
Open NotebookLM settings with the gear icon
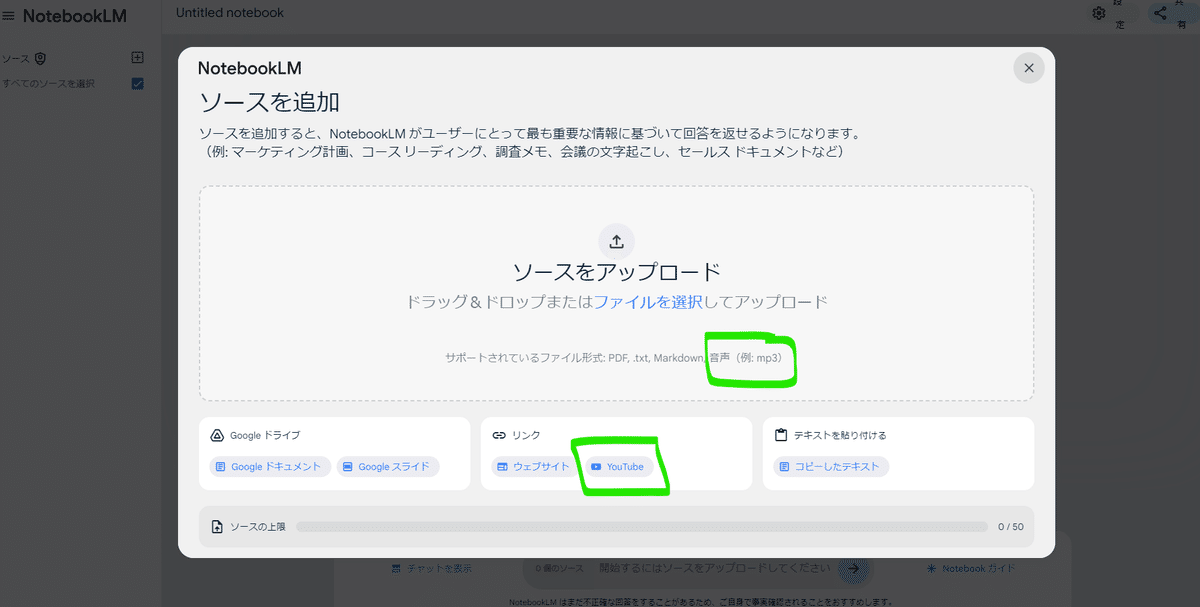pyautogui.click(x=1099, y=13)
